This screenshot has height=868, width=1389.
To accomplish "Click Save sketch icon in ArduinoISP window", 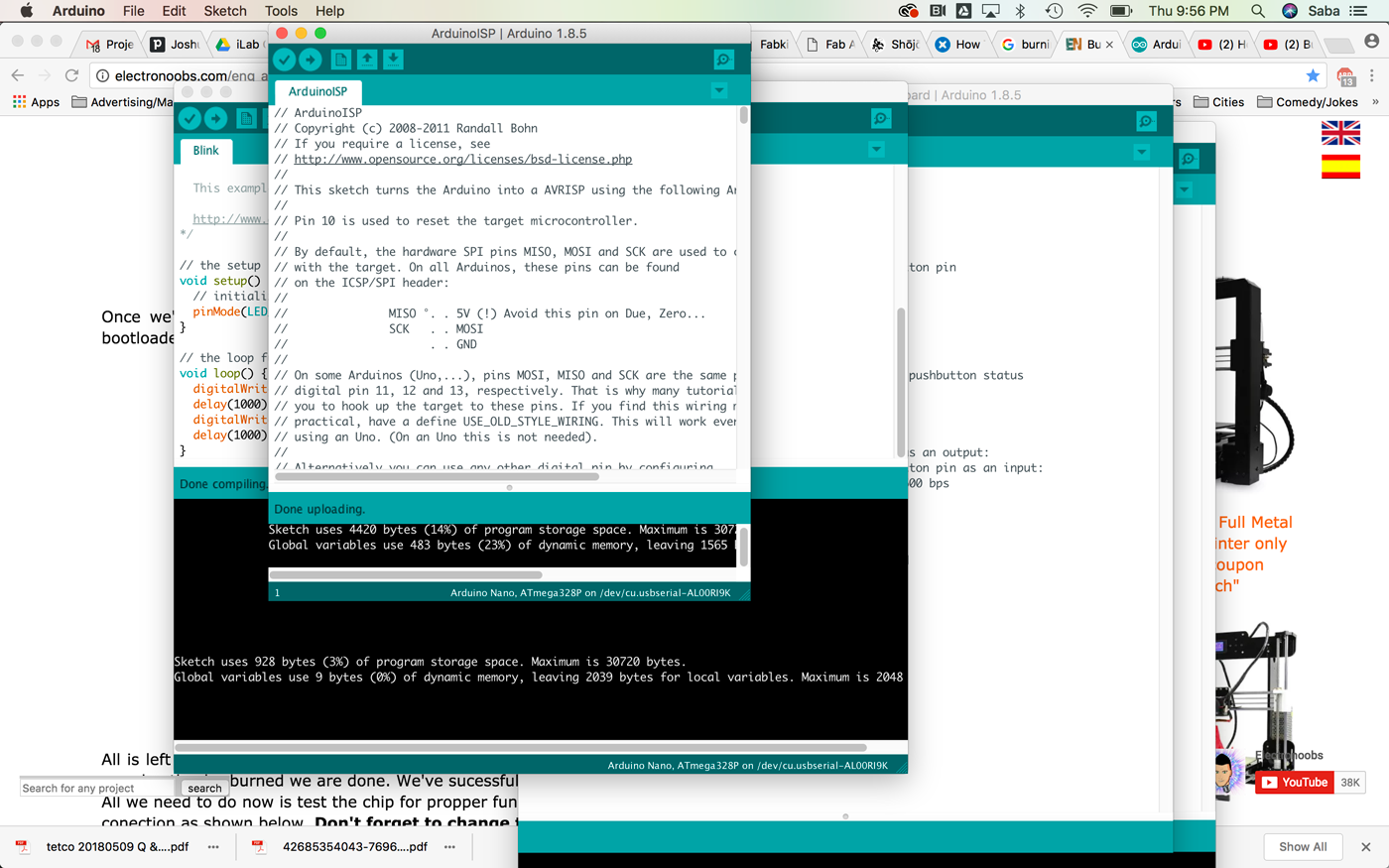I will coord(393,60).
